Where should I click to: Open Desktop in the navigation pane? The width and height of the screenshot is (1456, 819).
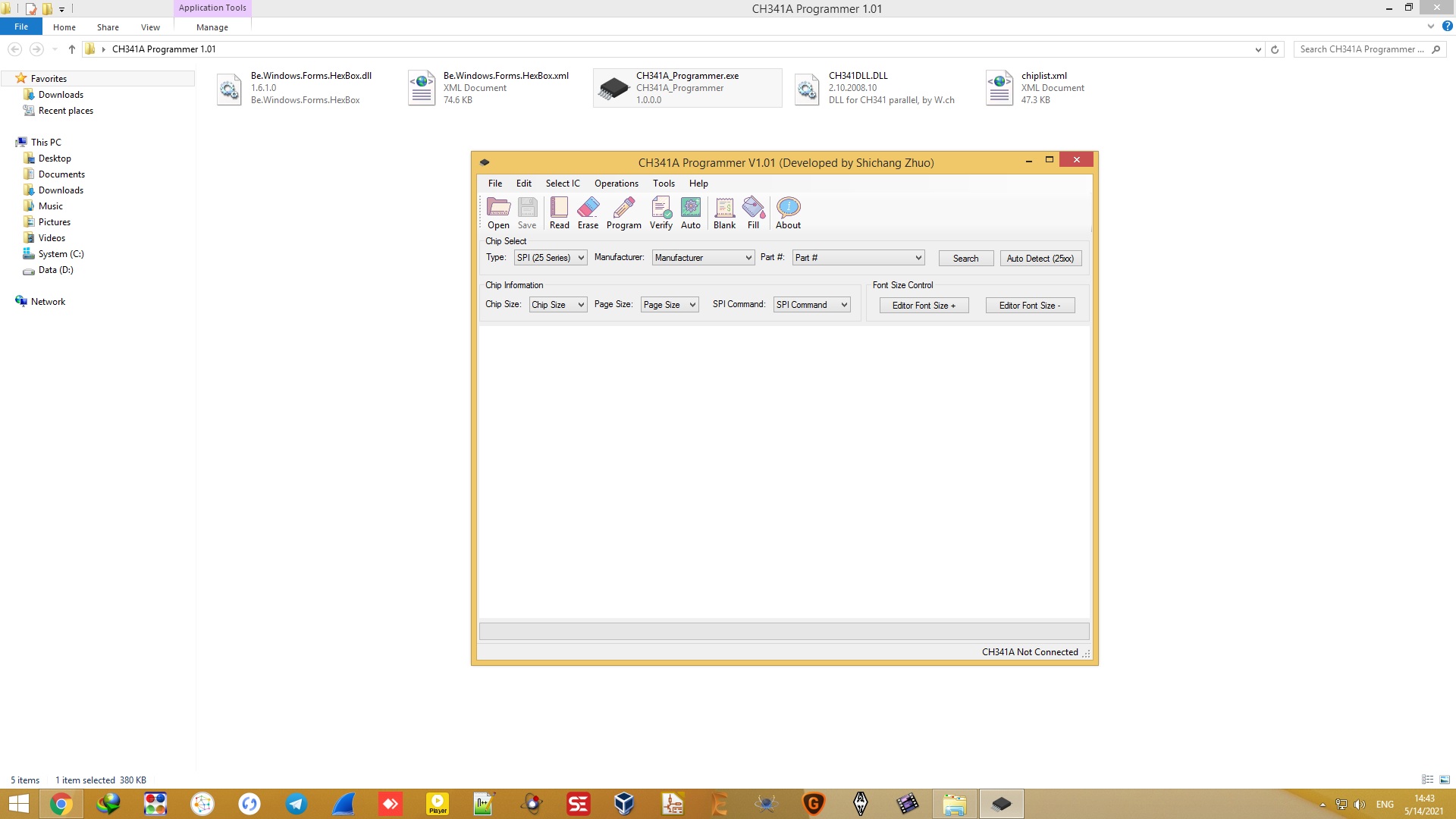coord(55,158)
